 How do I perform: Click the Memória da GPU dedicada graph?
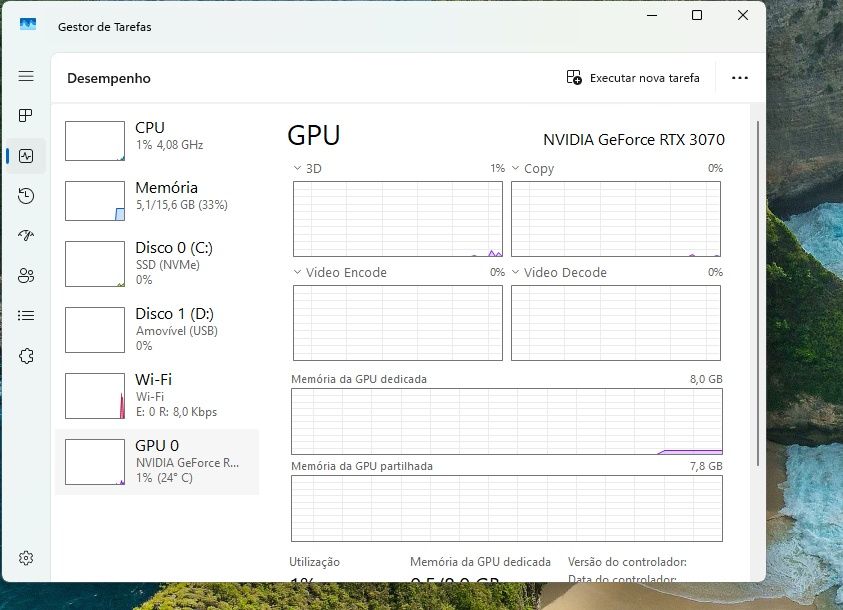(x=507, y=422)
